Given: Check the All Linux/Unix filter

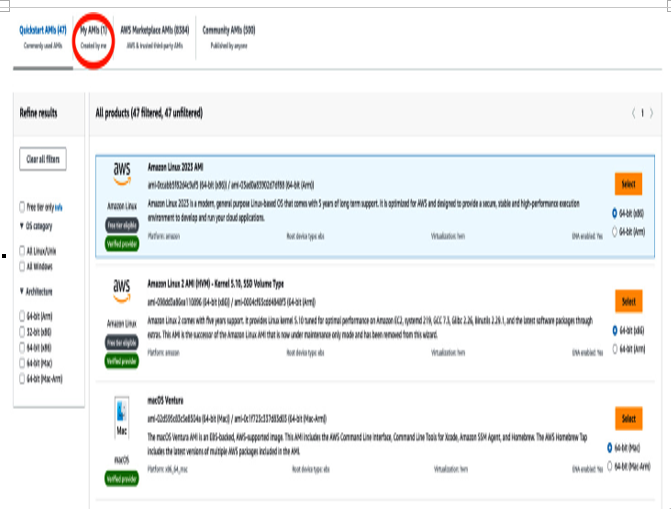Looking at the screenshot, I should click(22, 251).
